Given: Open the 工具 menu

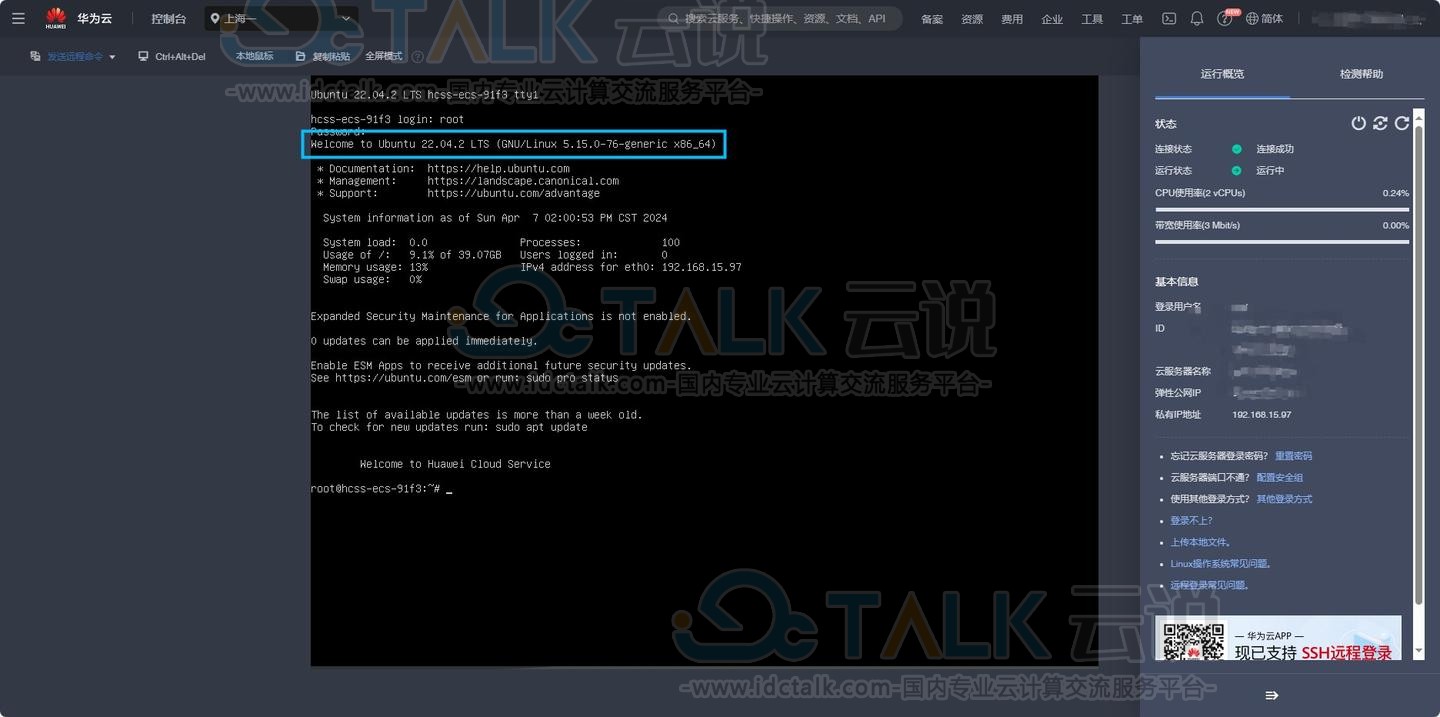Looking at the screenshot, I should click(1092, 19).
